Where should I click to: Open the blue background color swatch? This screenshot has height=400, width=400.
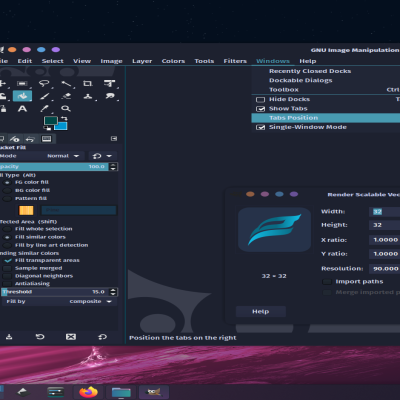click(62, 126)
